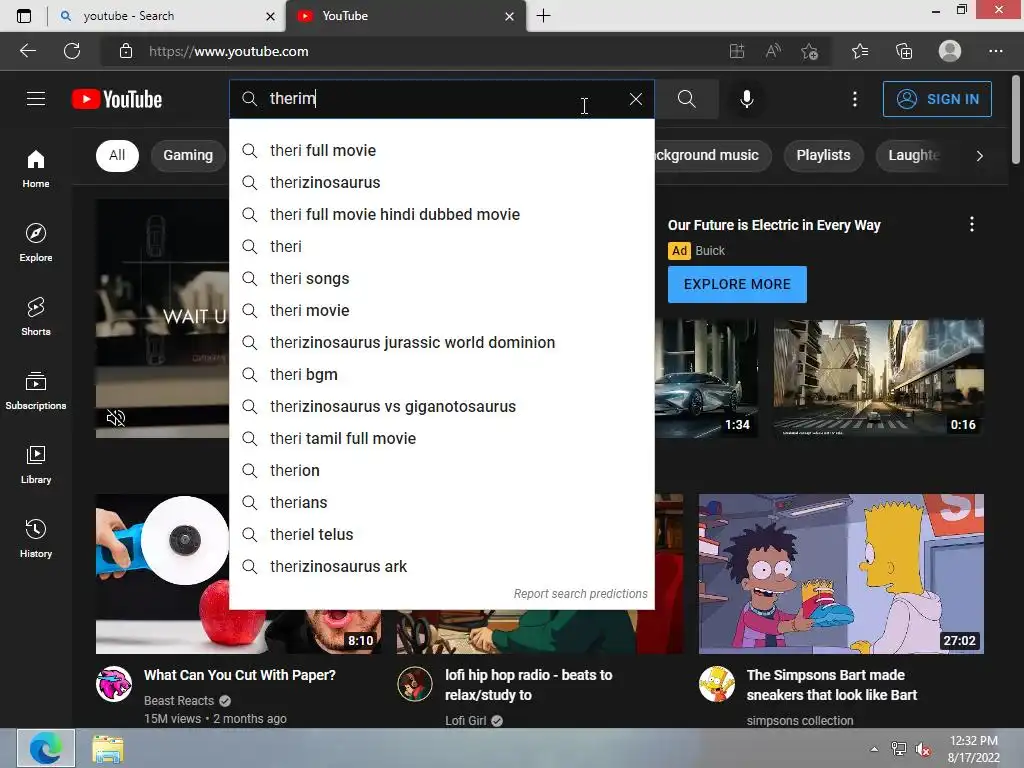This screenshot has height=768, width=1024.
Task: Choose suggestion 'theri bgm'
Action: [x=441, y=375]
